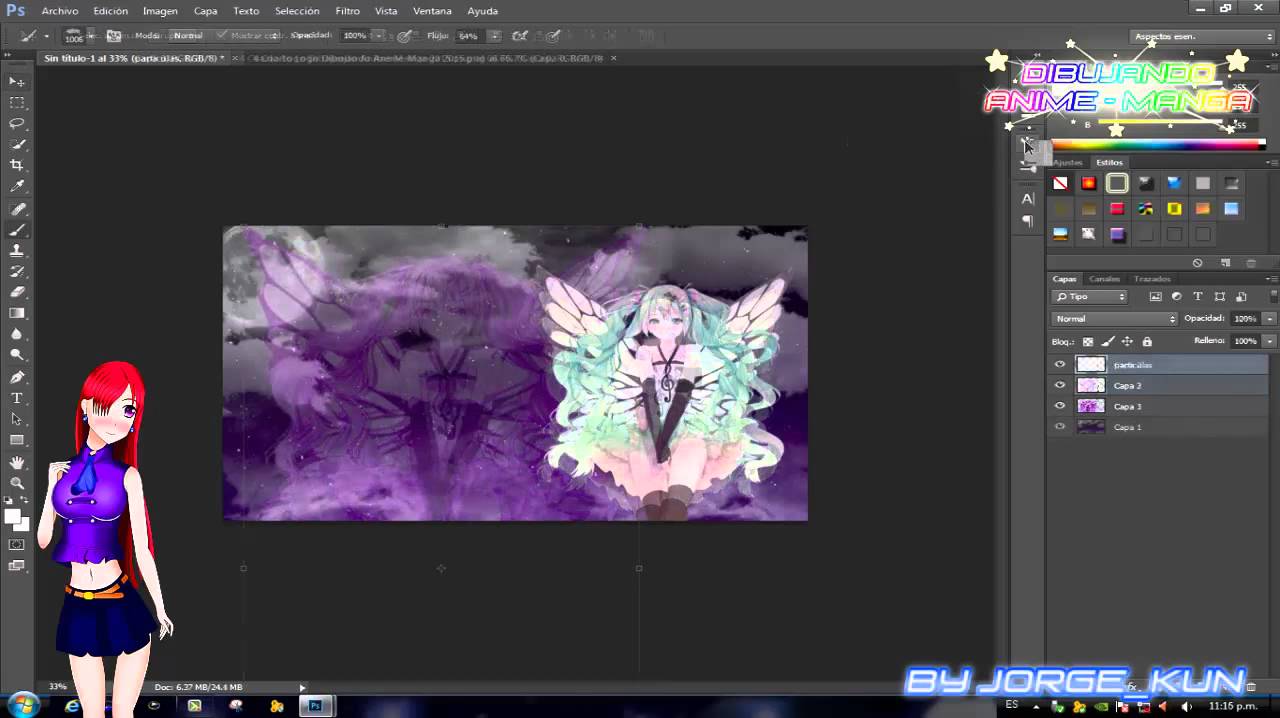1280x718 pixels.
Task: Hide the Capa 3 layer
Action: pos(1060,406)
